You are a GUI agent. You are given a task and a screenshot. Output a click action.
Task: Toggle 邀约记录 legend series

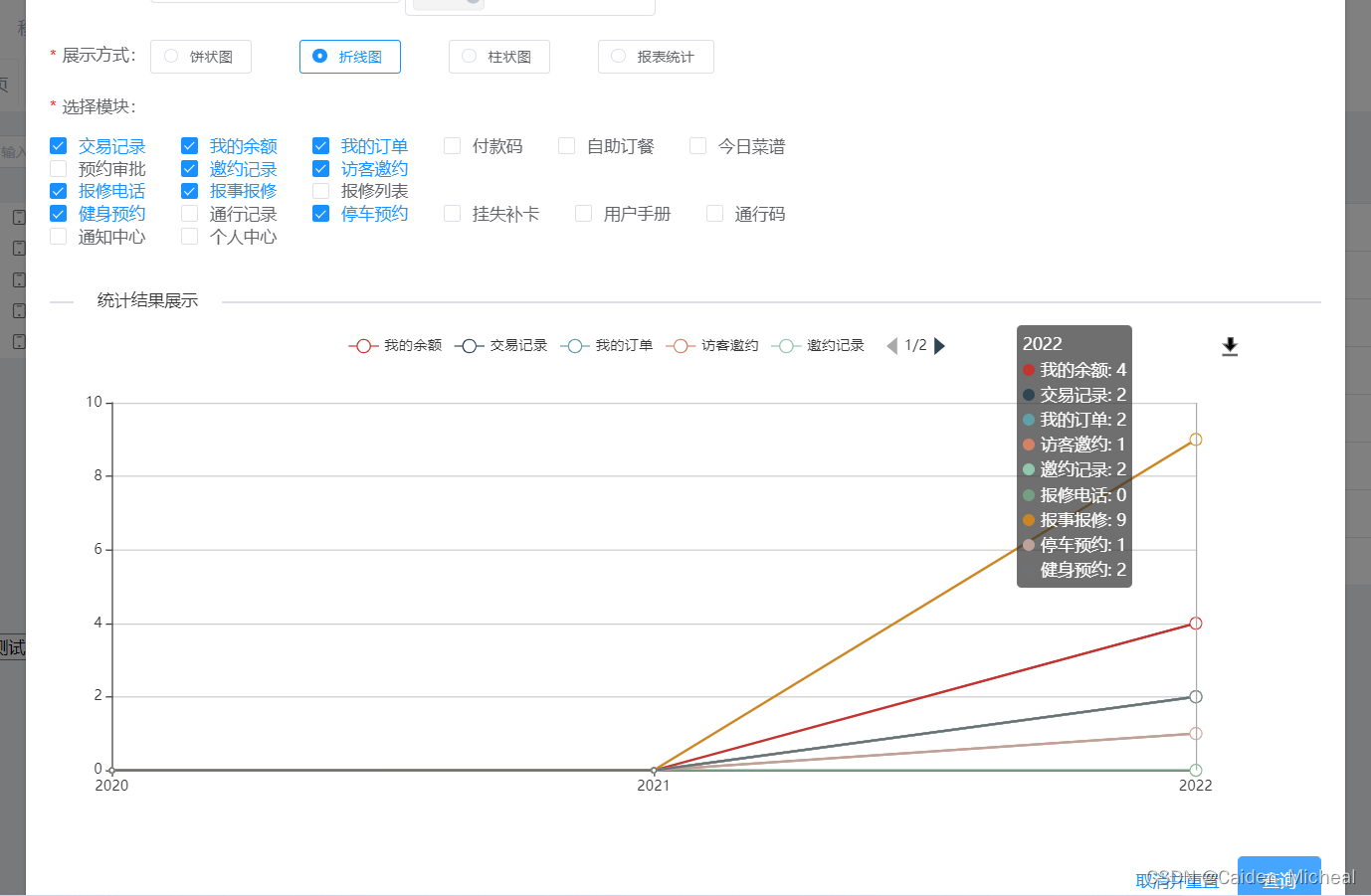pyautogui.click(x=817, y=346)
